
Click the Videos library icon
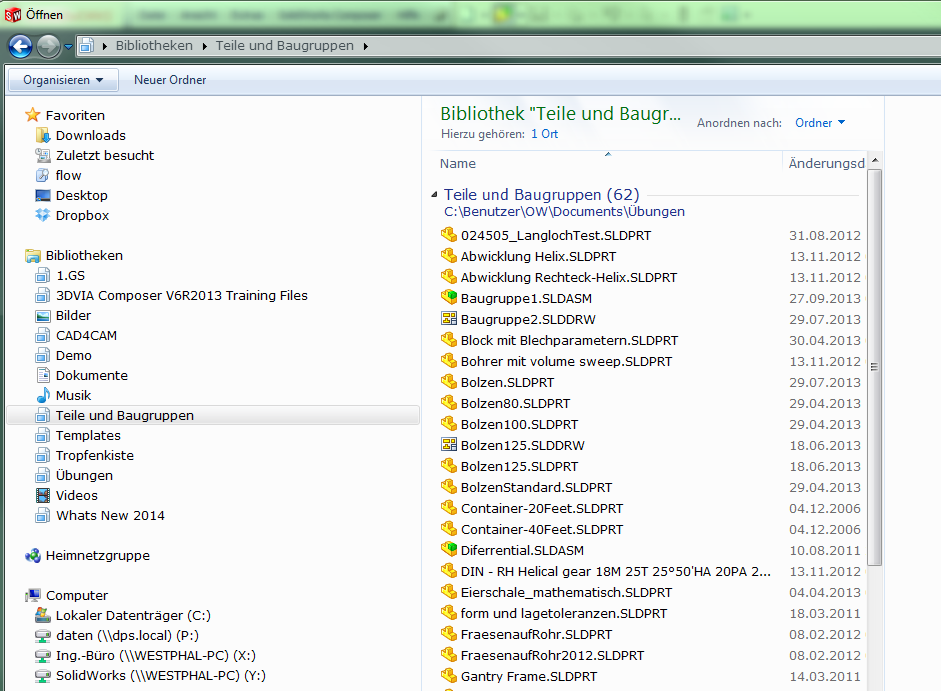coord(42,495)
